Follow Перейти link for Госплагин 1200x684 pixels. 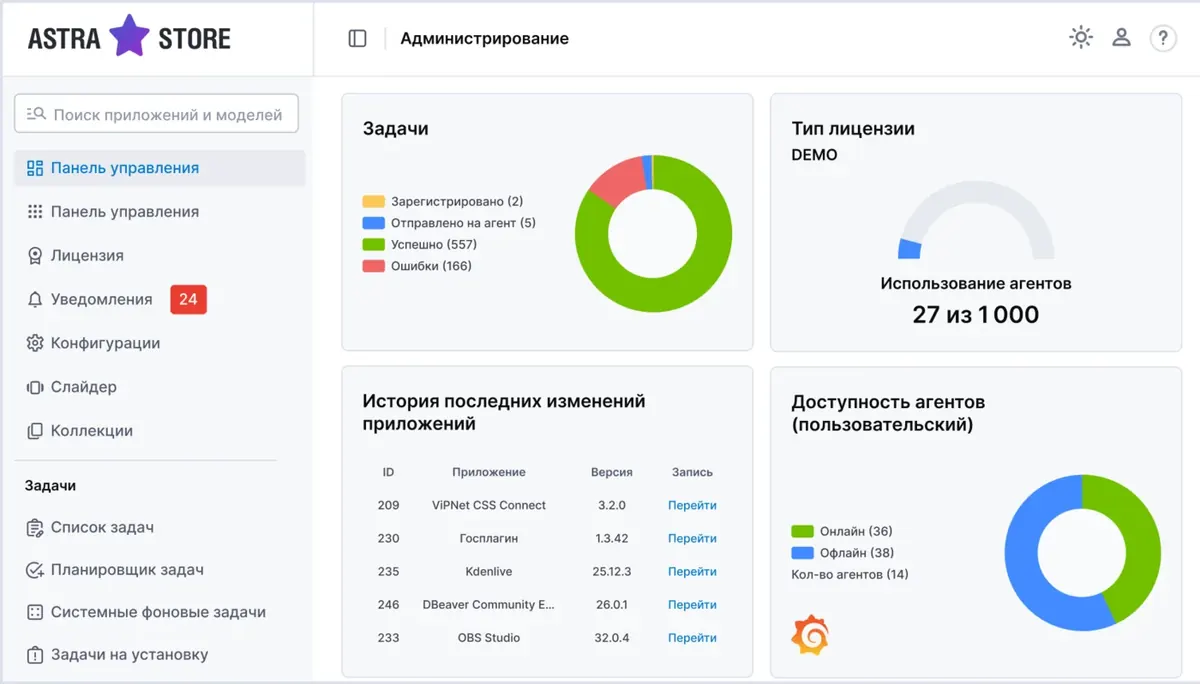tap(692, 538)
